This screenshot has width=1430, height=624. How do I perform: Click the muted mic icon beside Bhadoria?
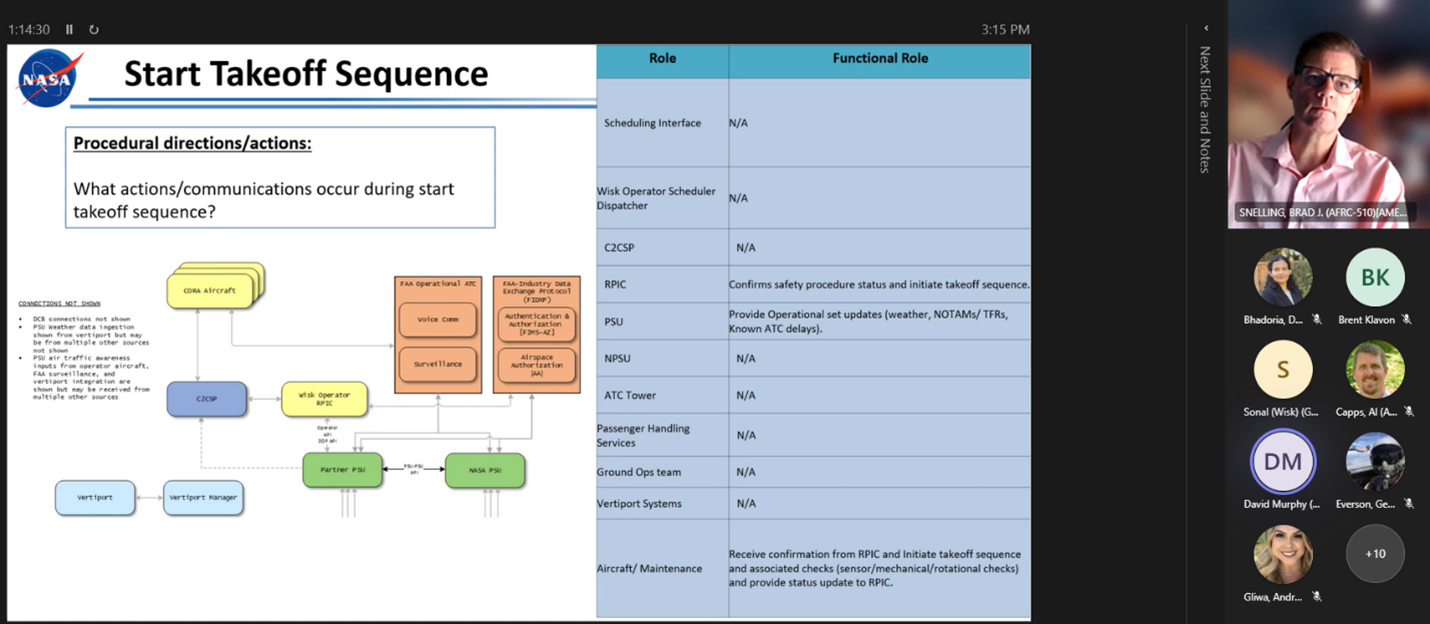point(1317,320)
